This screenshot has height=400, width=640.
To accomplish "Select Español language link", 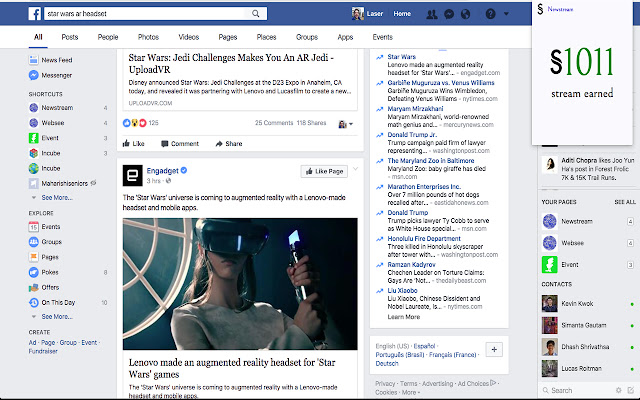I will 424,346.
